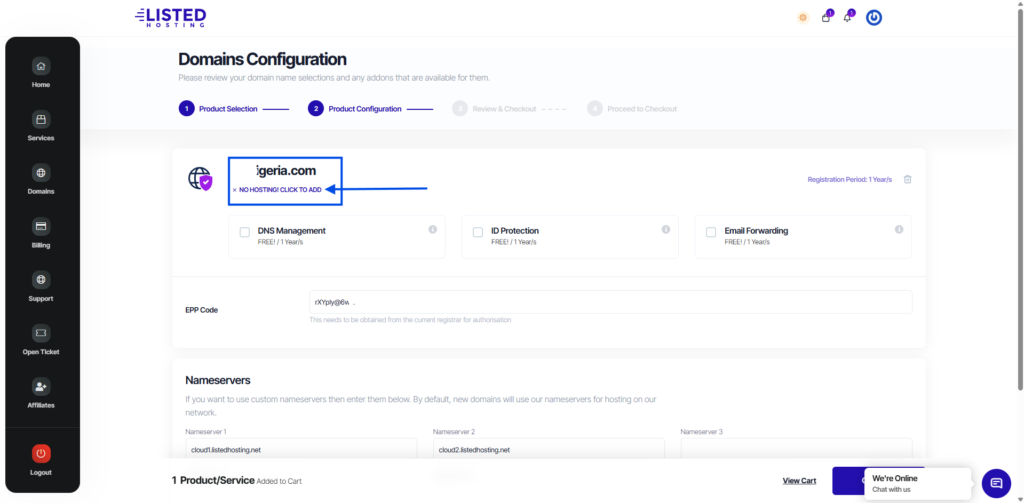Viewport: 1024px width, 503px height.
Task: Click the Home icon in sidebar
Action: pyautogui.click(x=40, y=66)
